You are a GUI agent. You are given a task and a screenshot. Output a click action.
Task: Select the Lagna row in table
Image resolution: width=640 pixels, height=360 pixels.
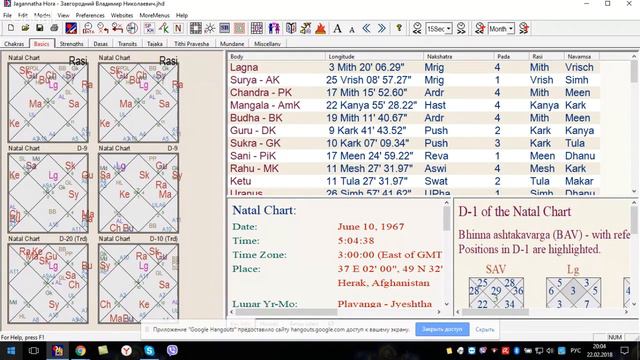pyautogui.click(x=413, y=67)
